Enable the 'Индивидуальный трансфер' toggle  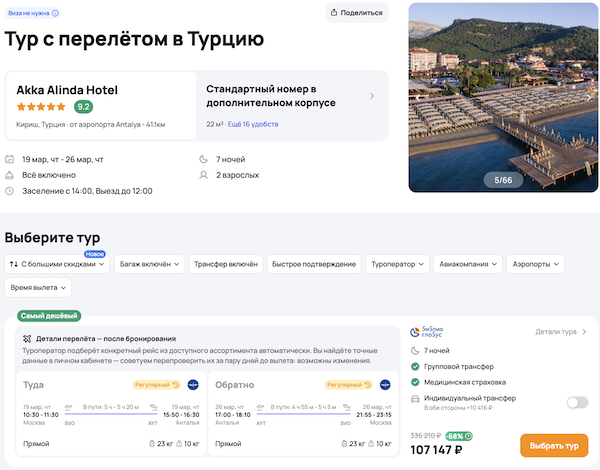[x=576, y=402]
